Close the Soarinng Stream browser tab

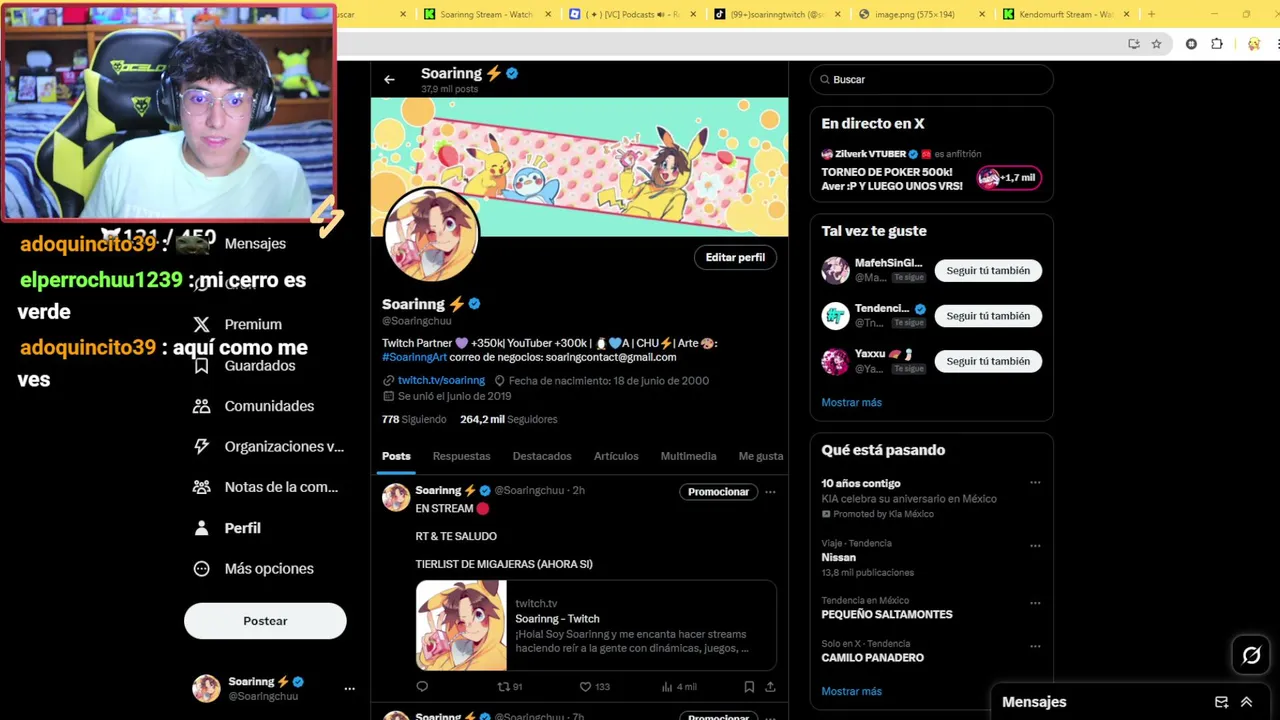548,14
